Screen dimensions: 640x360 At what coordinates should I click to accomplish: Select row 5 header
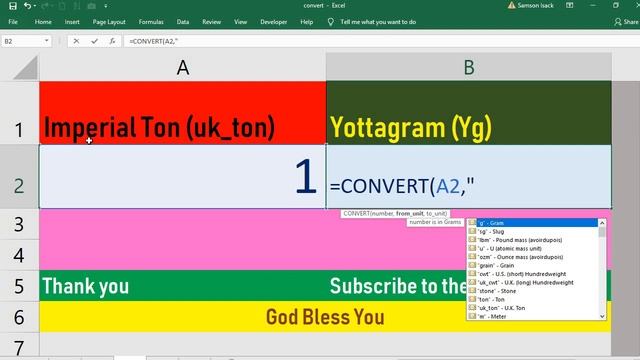(19, 286)
